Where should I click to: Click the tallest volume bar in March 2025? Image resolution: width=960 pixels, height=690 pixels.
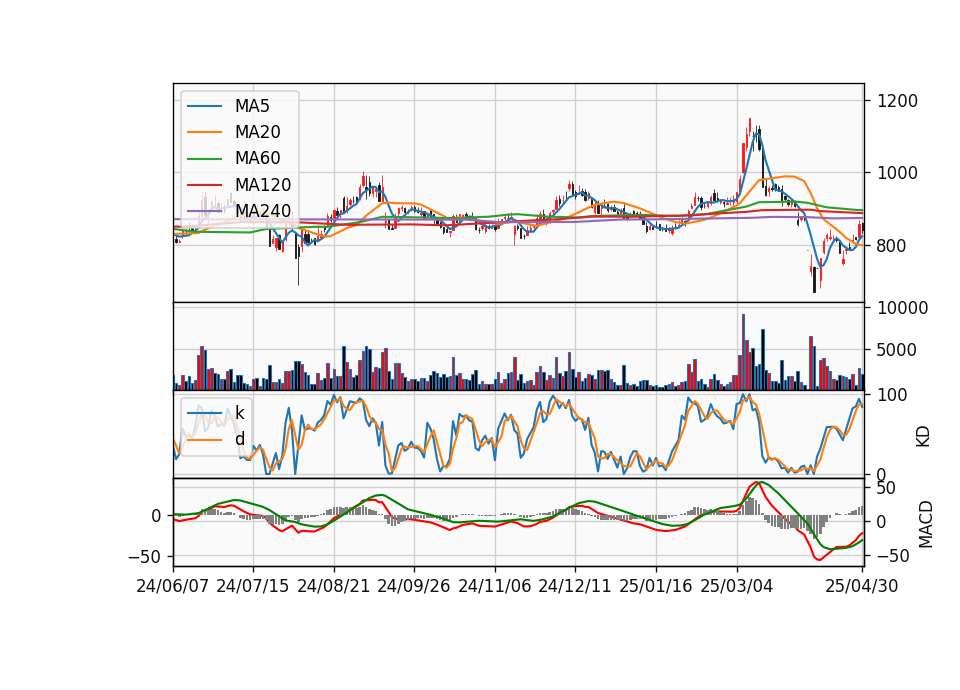pyautogui.click(x=743, y=352)
